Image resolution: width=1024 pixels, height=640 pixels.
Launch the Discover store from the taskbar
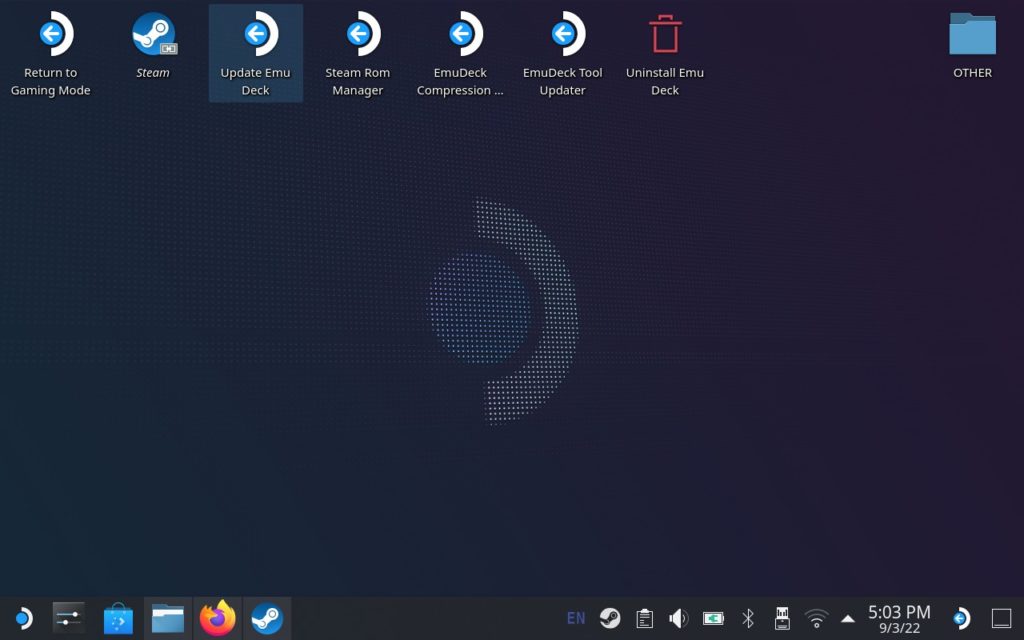tap(118, 618)
